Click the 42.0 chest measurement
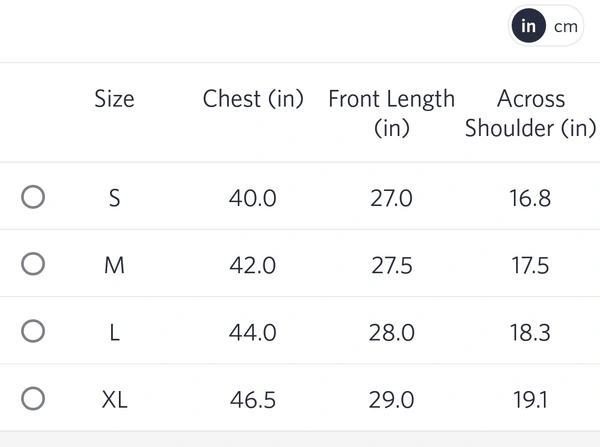This screenshot has height=447, width=600. (x=253, y=265)
